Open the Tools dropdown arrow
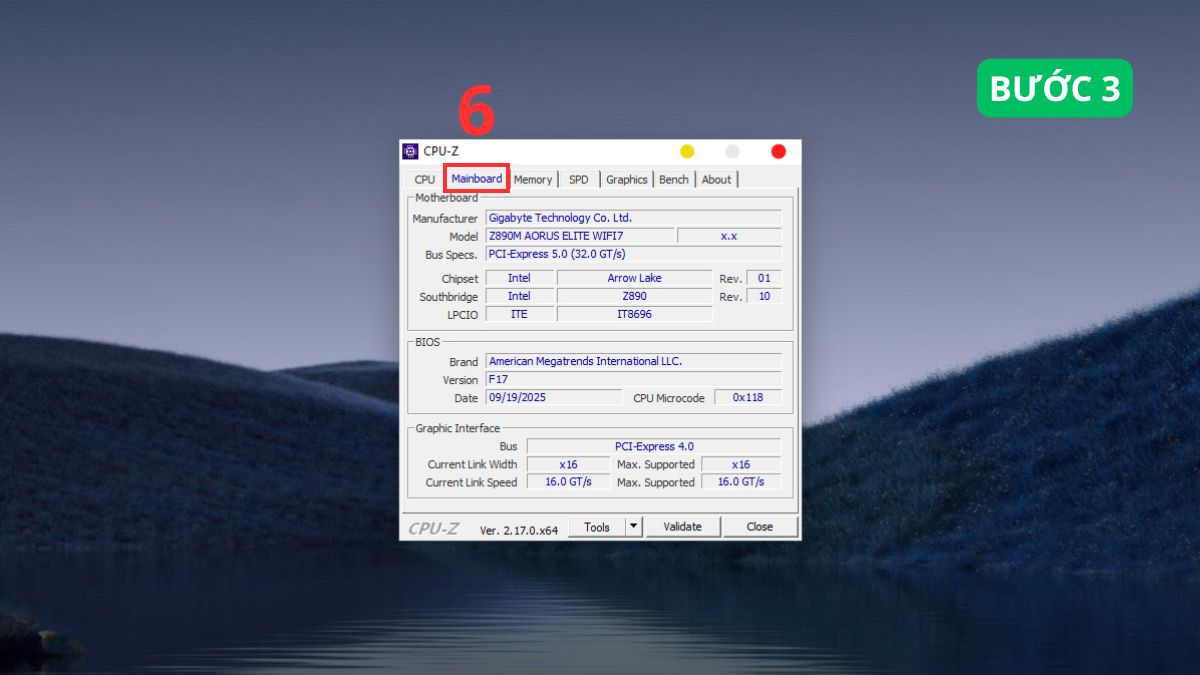1200x675 pixels. 634,526
